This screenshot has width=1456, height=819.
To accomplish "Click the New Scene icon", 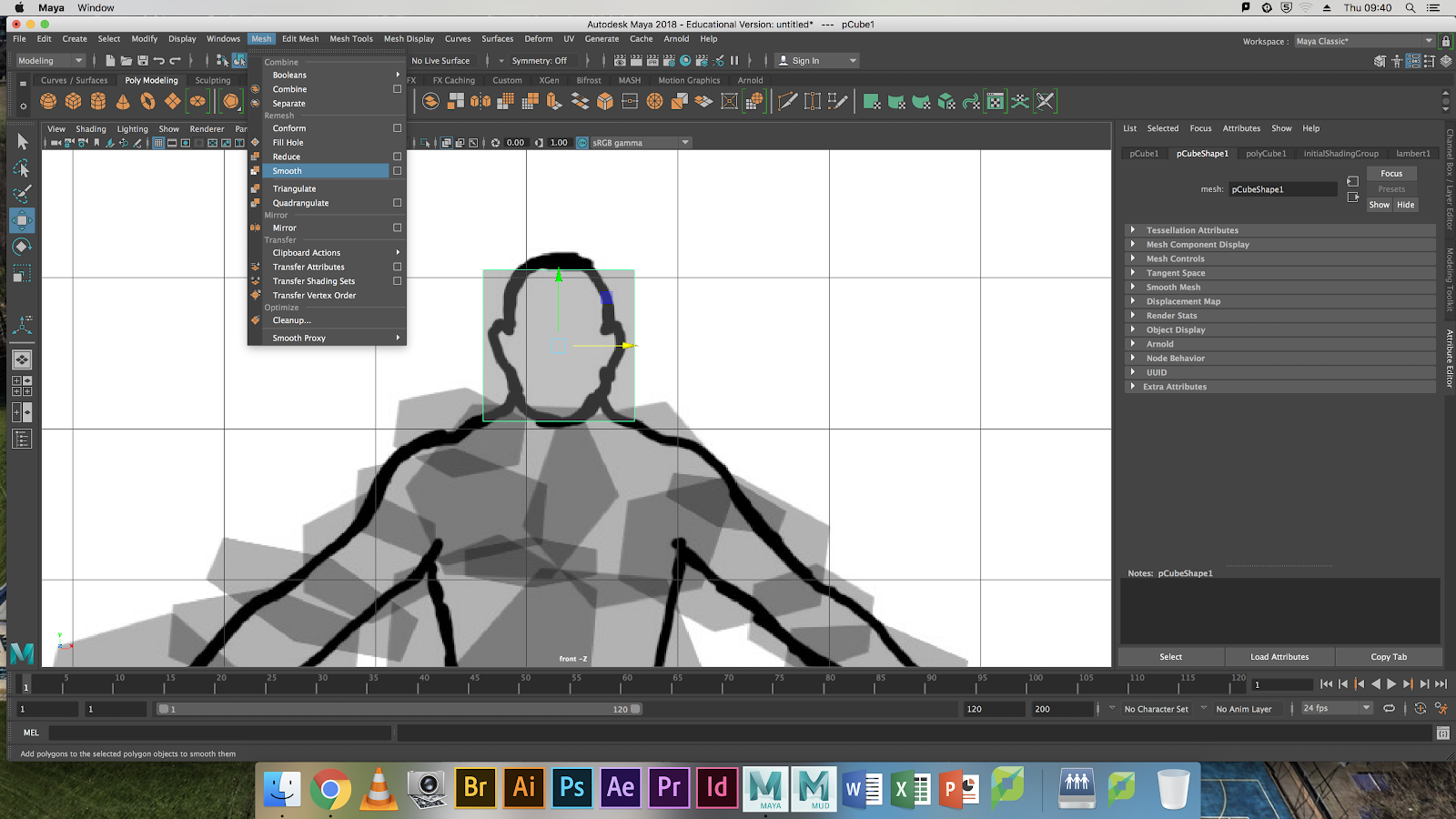I will point(110,61).
